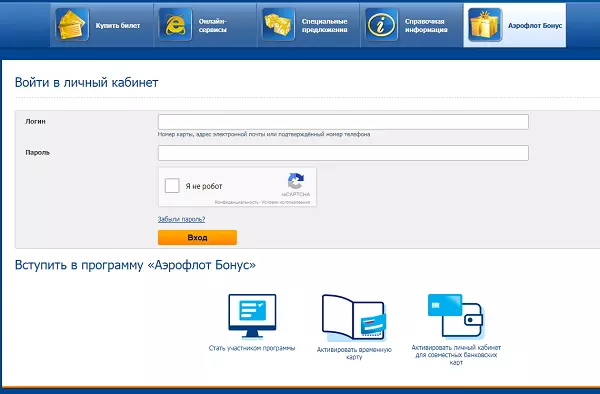Click the hint text «Номер карты, адрес электронной почты...»
The width and height of the screenshot is (600, 394).
(x=264, y=134)
